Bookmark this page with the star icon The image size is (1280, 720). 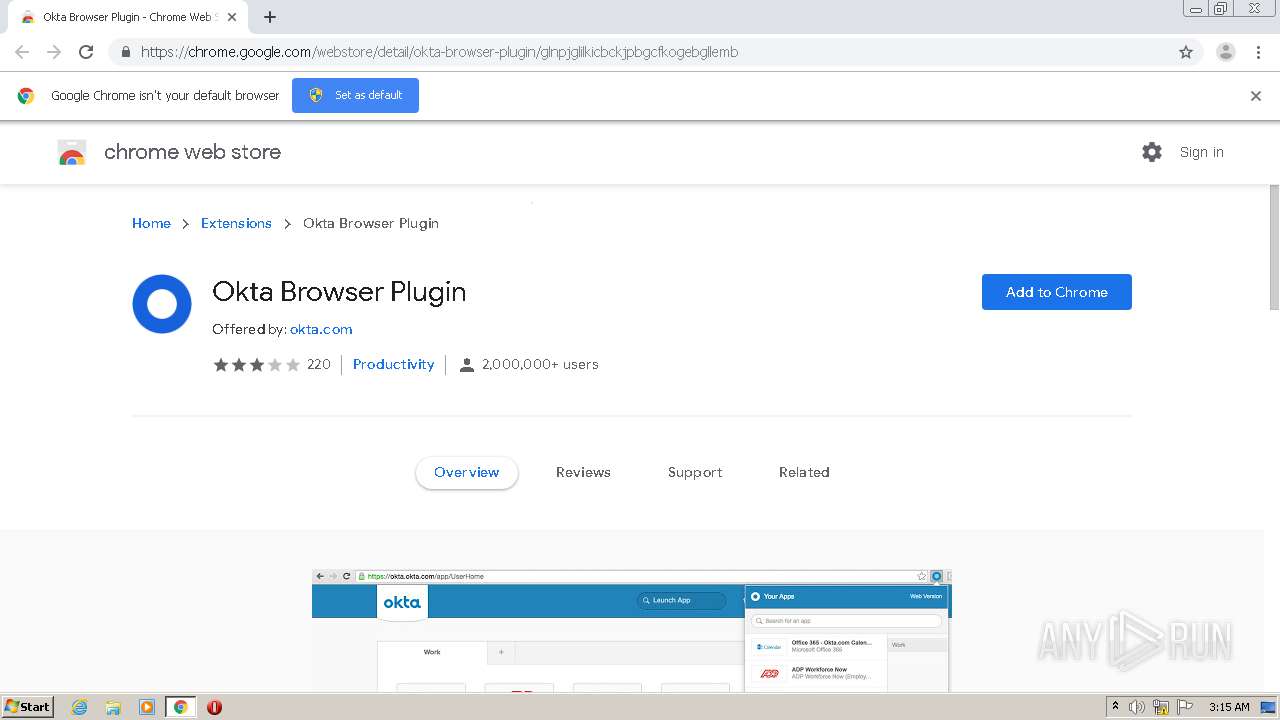click(1186, 52)
